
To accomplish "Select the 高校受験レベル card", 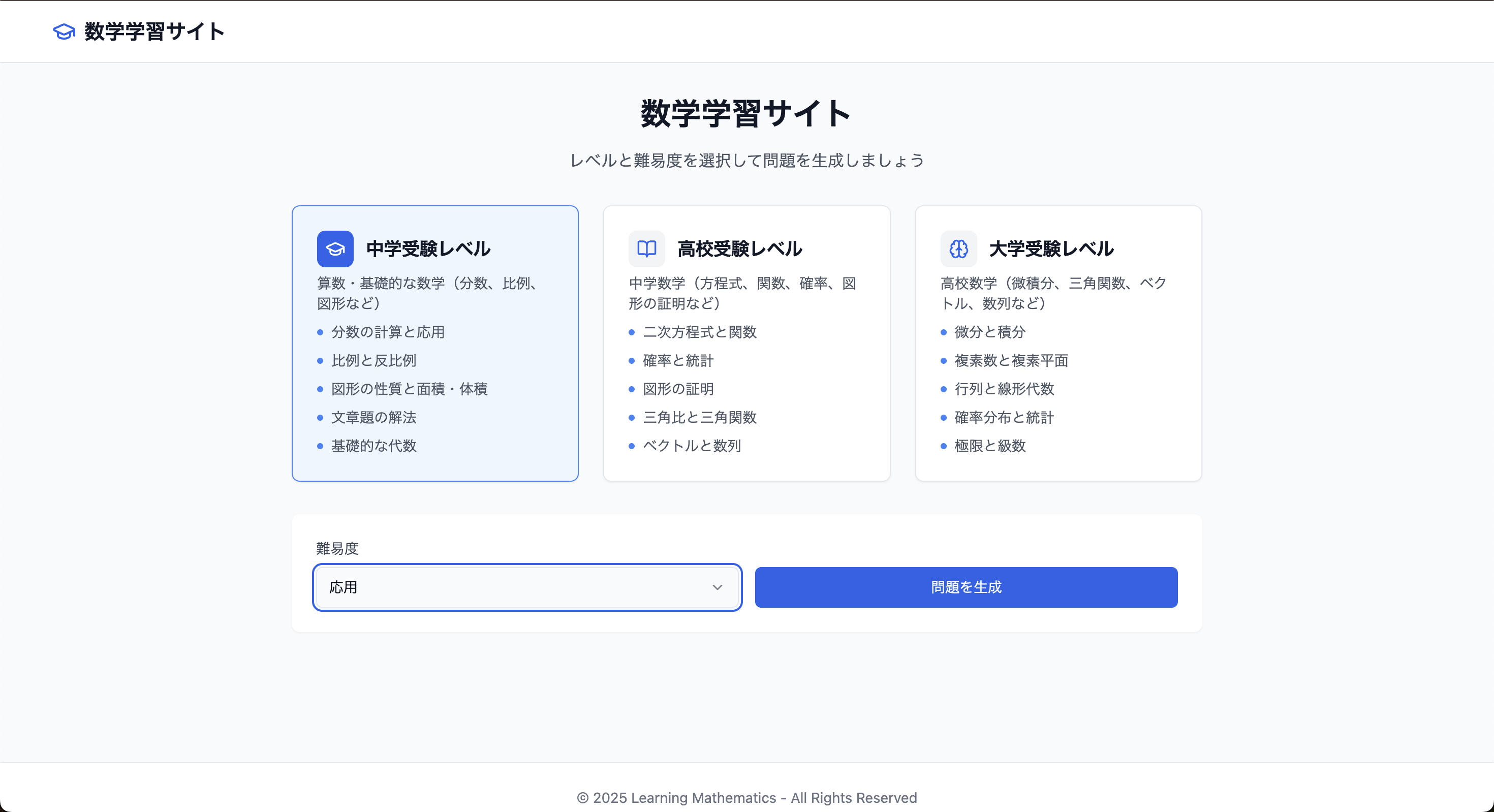I will [746, 343].
